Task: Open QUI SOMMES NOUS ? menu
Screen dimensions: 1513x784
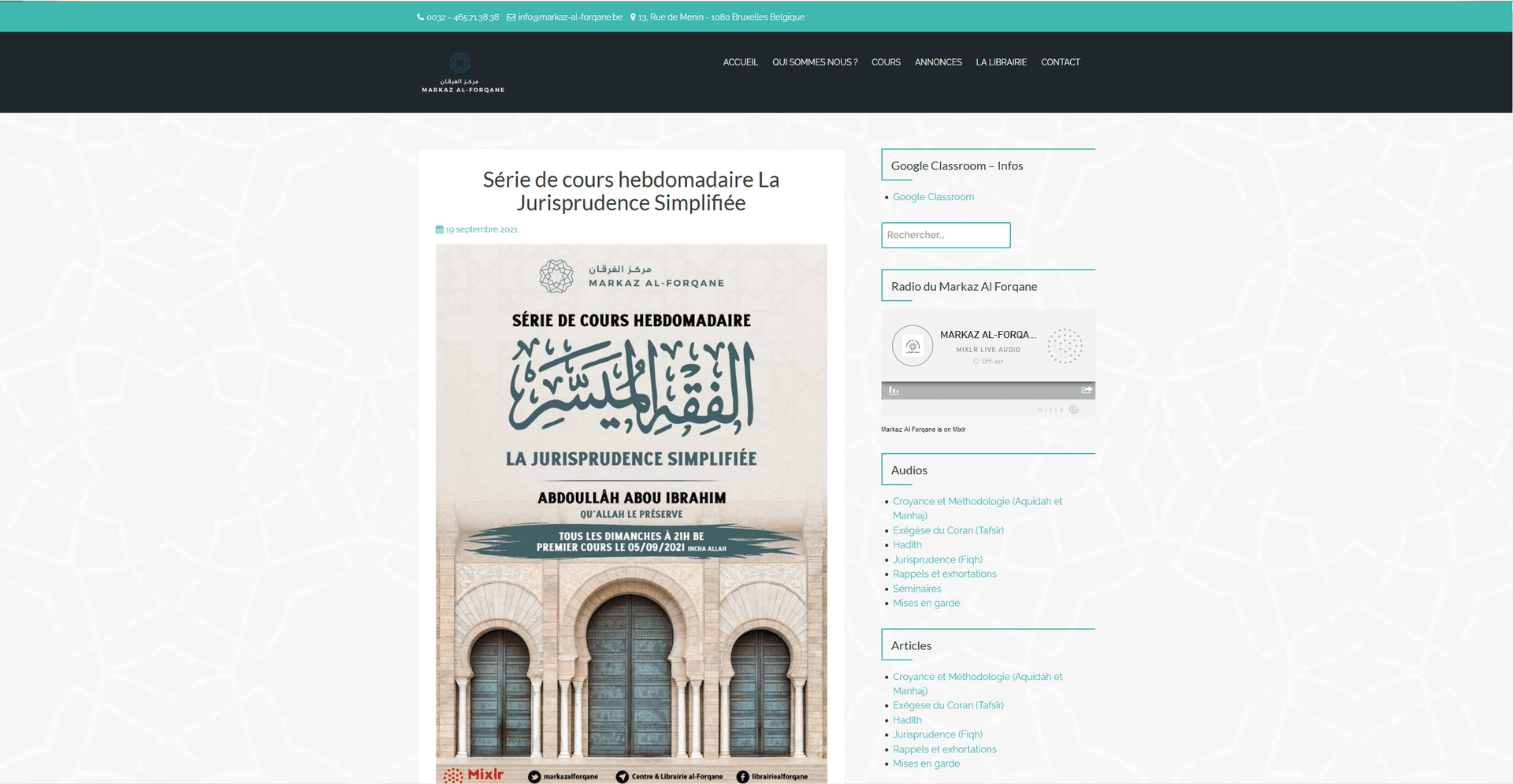Action: point(815,62)
